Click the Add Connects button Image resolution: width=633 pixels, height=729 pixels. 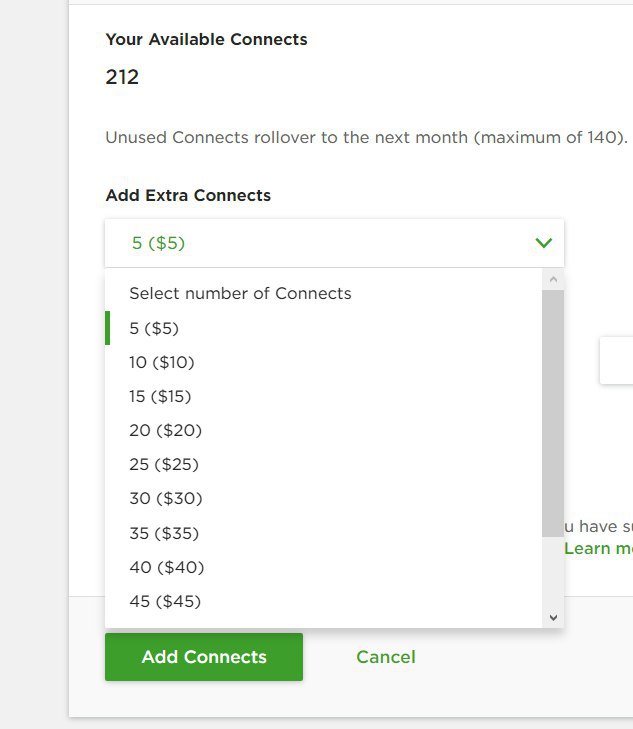(204, 657)
